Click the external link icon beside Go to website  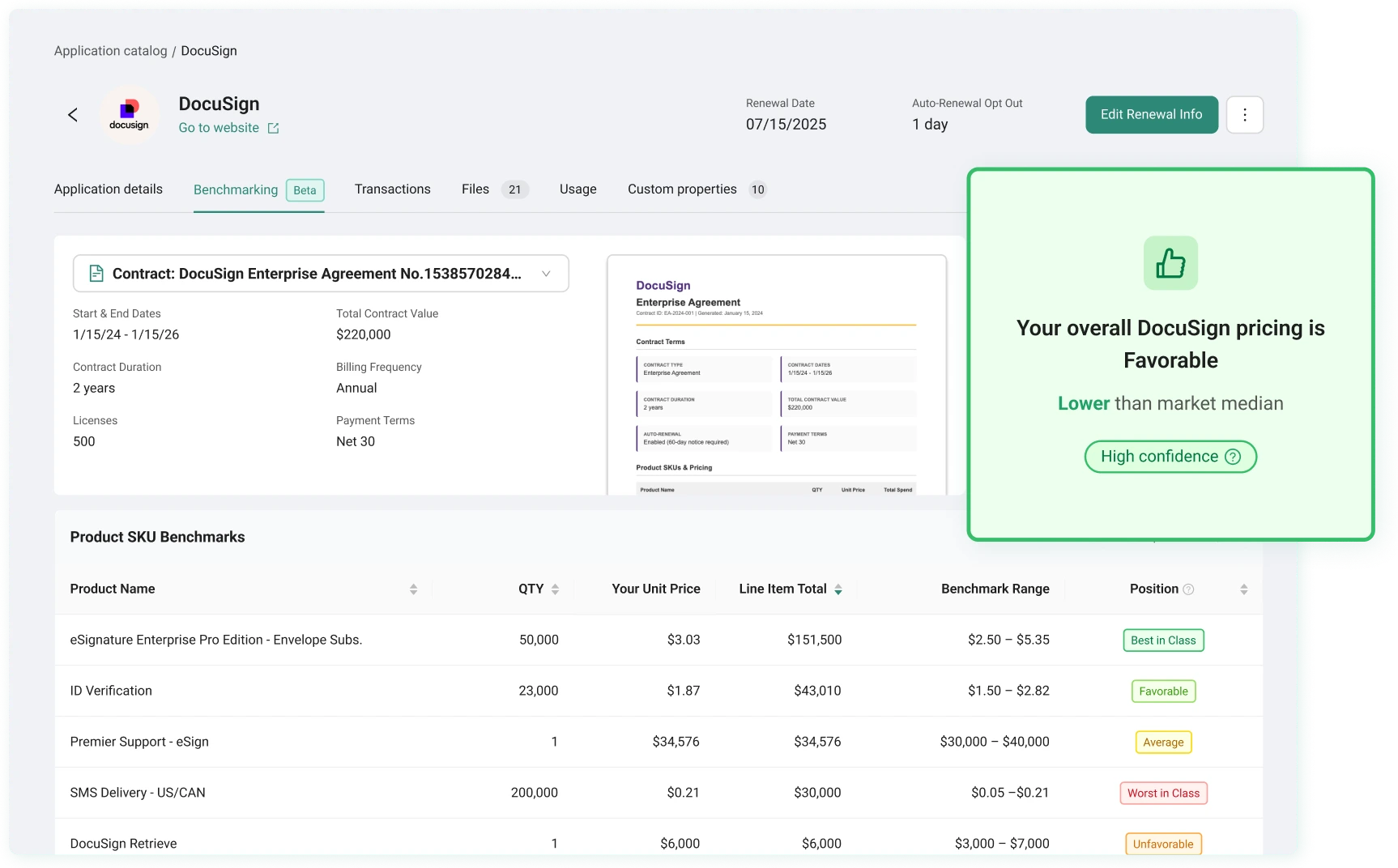click(274, 128)
